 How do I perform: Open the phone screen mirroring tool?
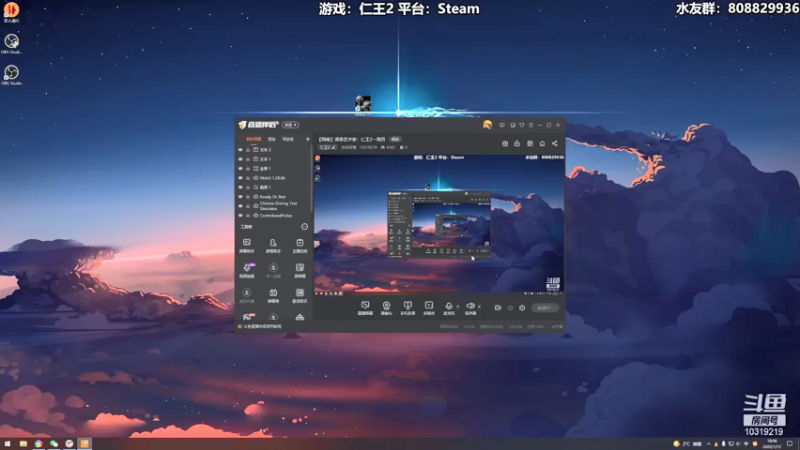pyautogui.click(x=407, y=308)
